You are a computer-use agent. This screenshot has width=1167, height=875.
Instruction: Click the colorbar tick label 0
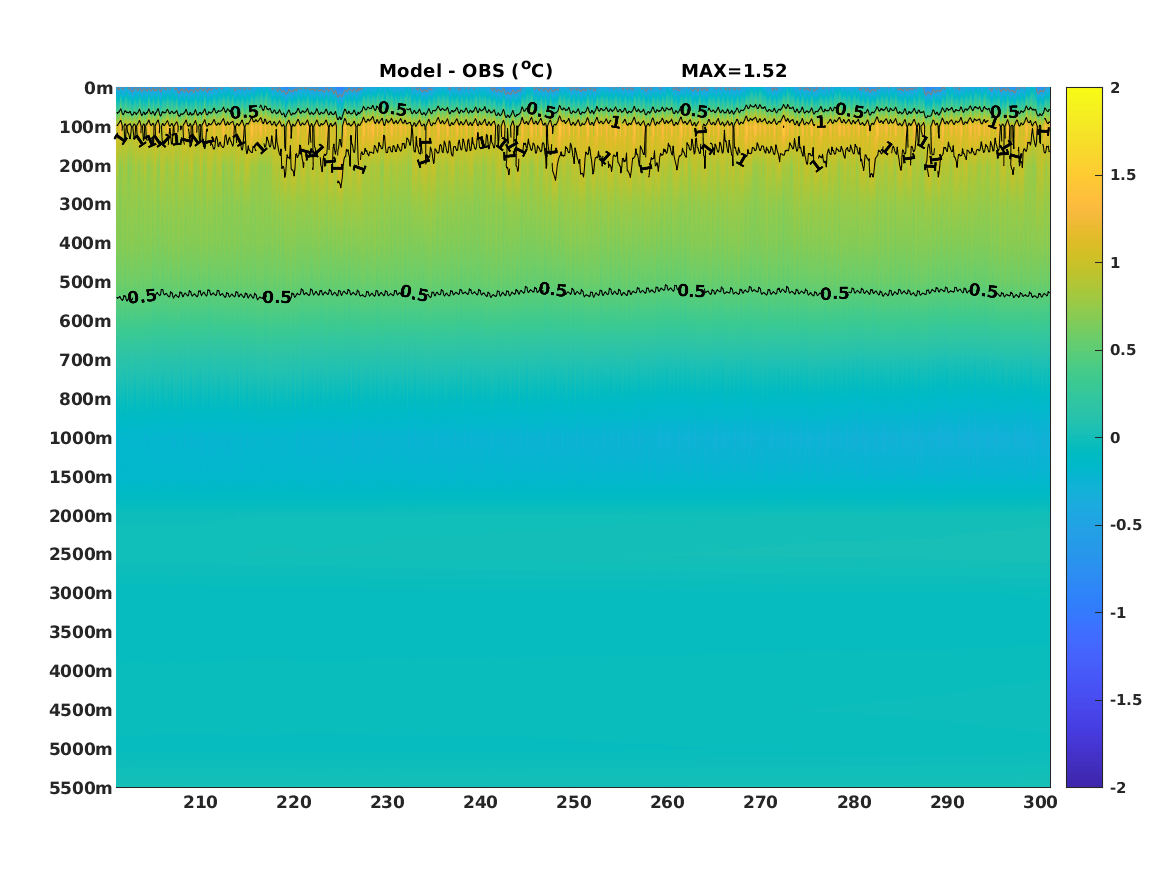click(1115, 438)
